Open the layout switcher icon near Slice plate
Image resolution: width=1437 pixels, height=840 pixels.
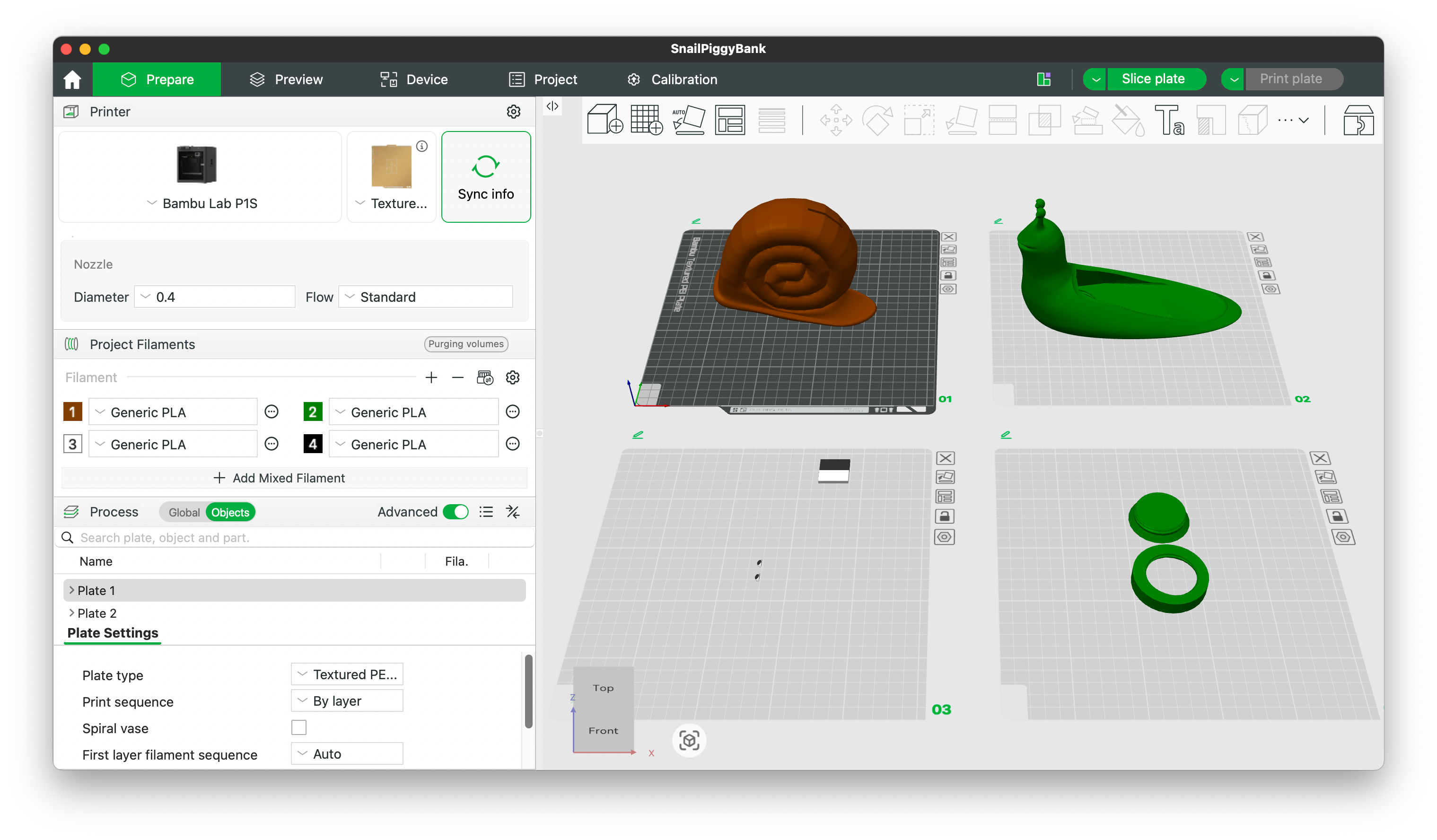pyautogui.click(x=1043, y=79)
